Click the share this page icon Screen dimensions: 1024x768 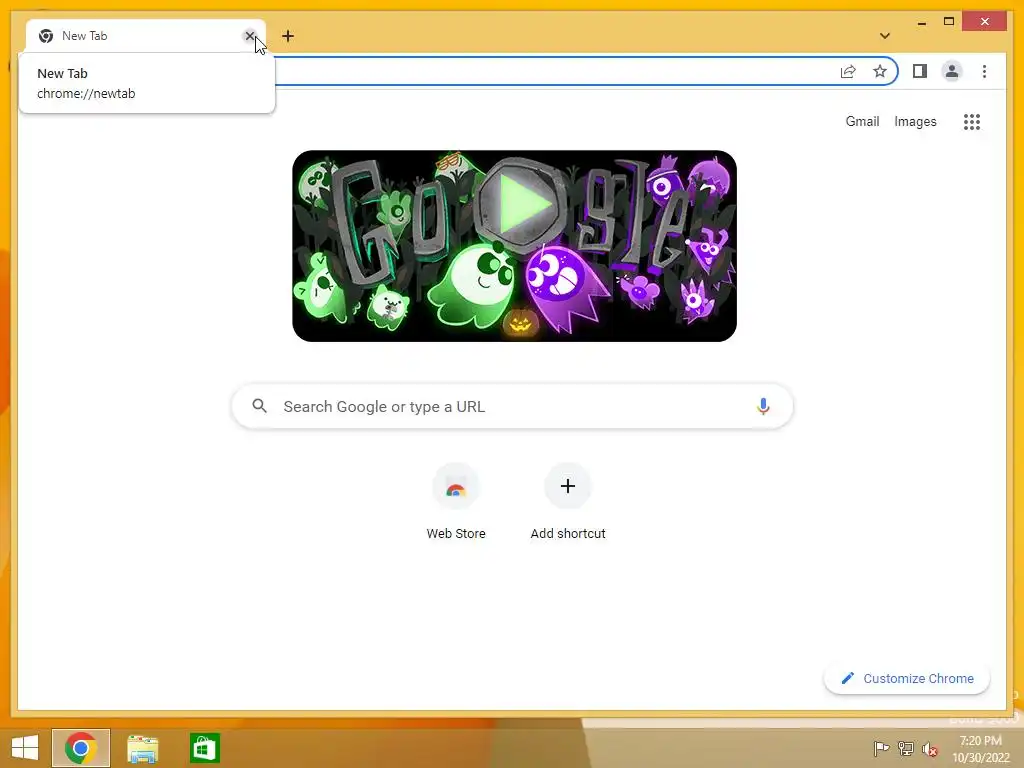point(848,71)
